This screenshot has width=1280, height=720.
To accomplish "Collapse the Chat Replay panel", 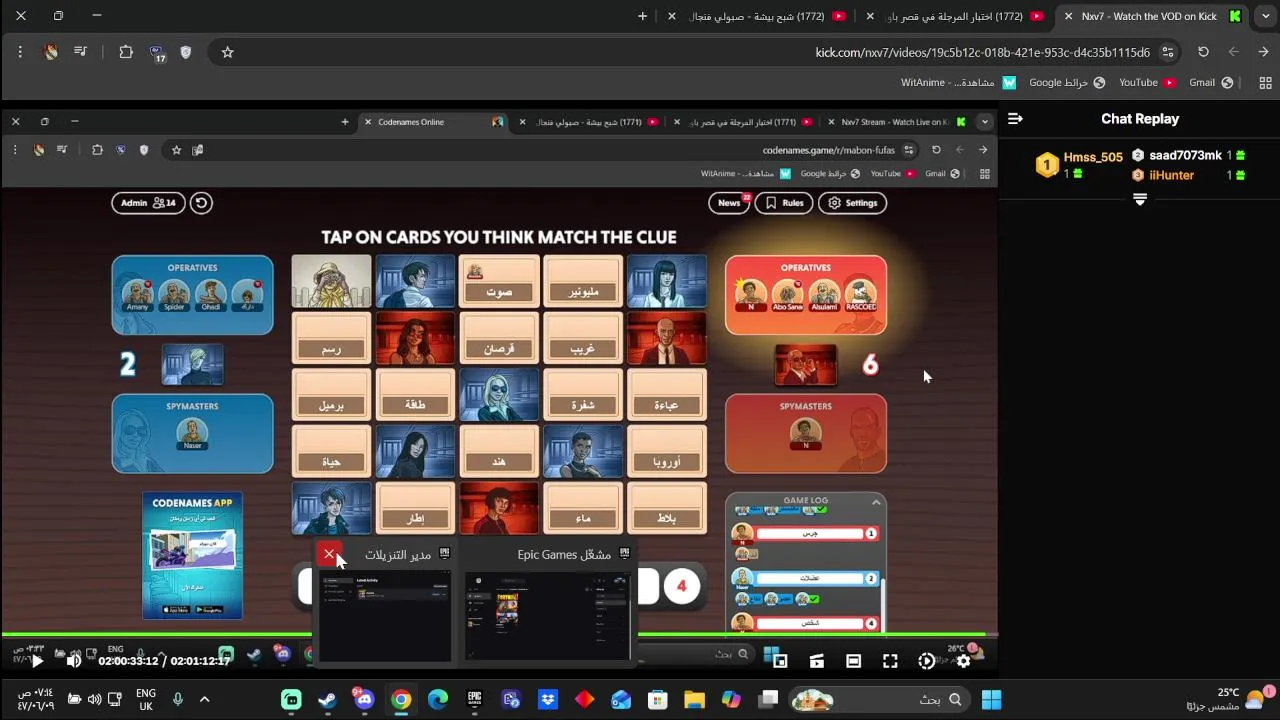I will tap(1015, 119).
